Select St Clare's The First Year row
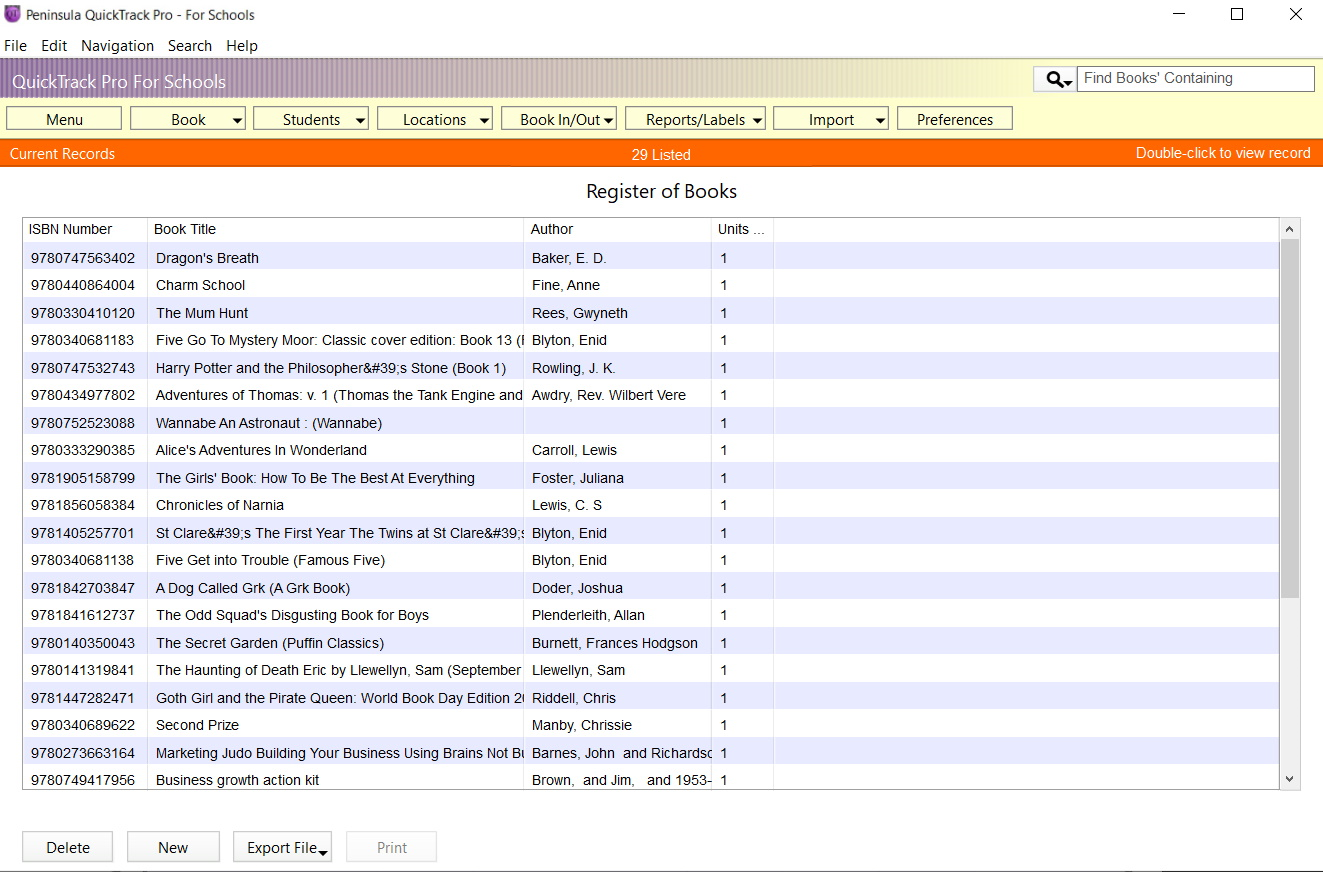Screen dimensions: 1323x872 (x=651, y=533)
